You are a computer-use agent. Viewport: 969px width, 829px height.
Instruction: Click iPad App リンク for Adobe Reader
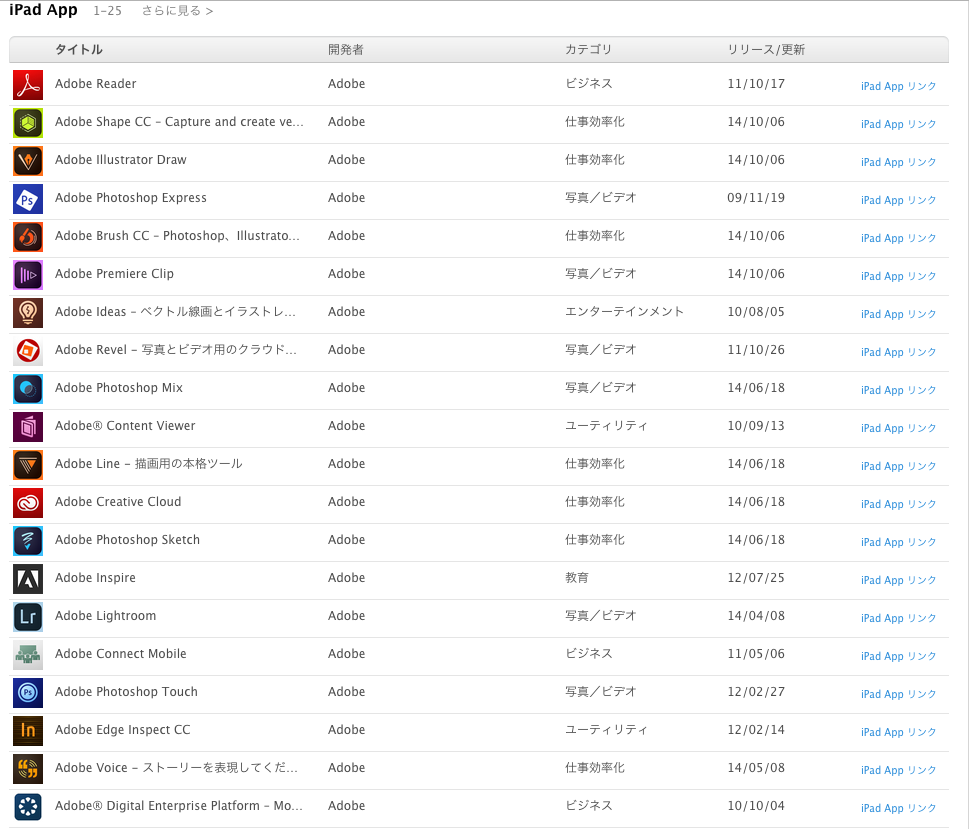(899, 86)
